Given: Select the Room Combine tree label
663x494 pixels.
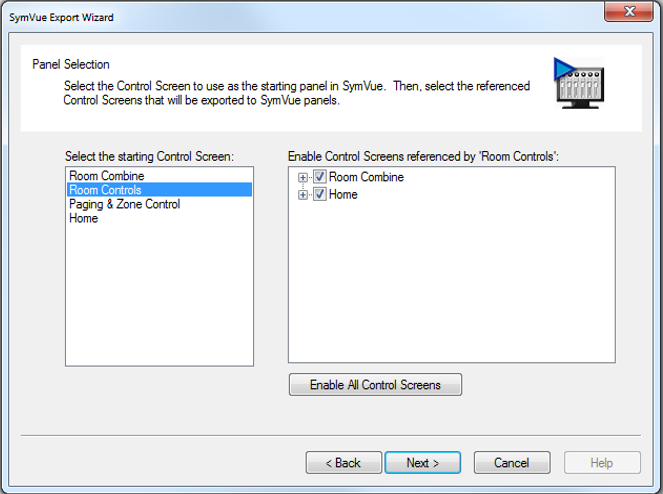Looking at the screenshot, I should point(366,177).
